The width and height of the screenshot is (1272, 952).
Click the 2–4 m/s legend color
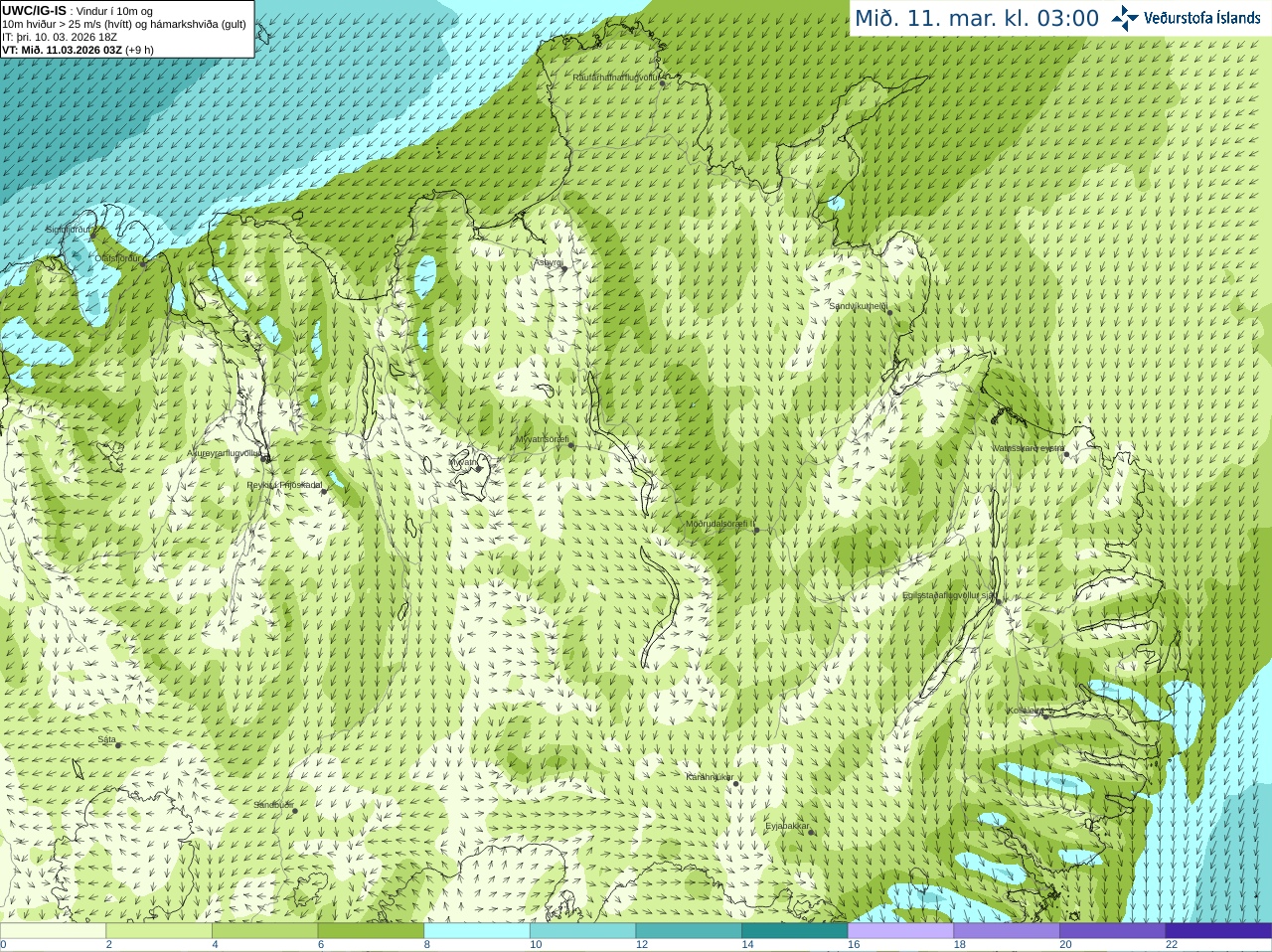coord(159,931)
